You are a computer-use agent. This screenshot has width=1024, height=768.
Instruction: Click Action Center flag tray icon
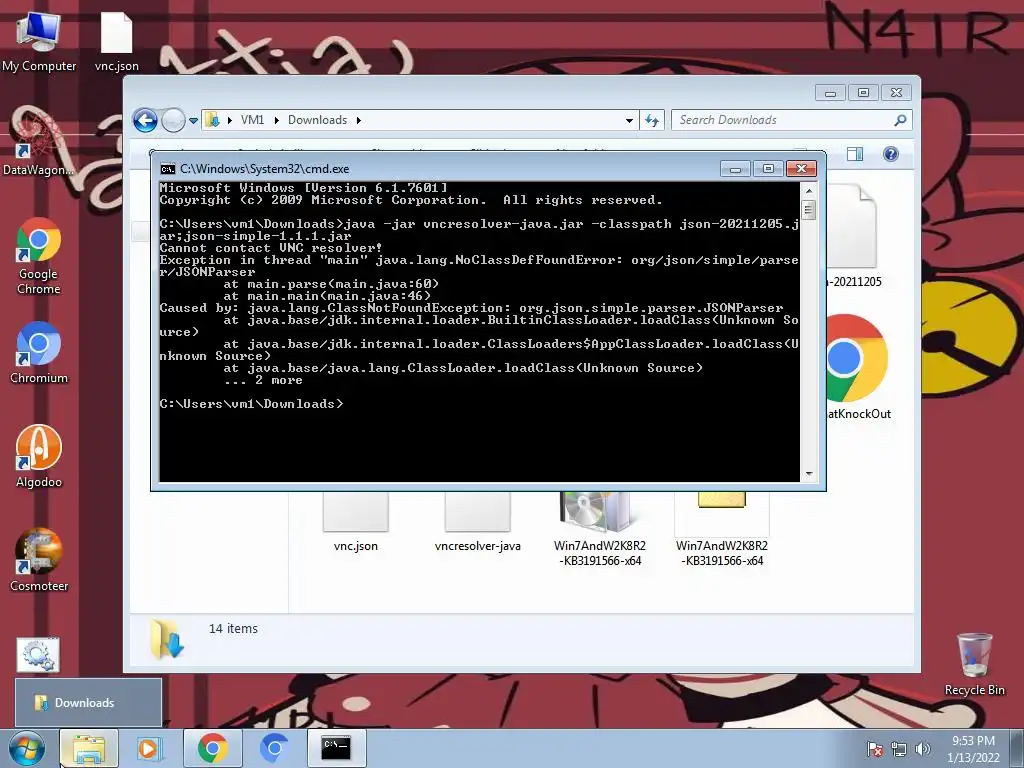pos(875,749)
